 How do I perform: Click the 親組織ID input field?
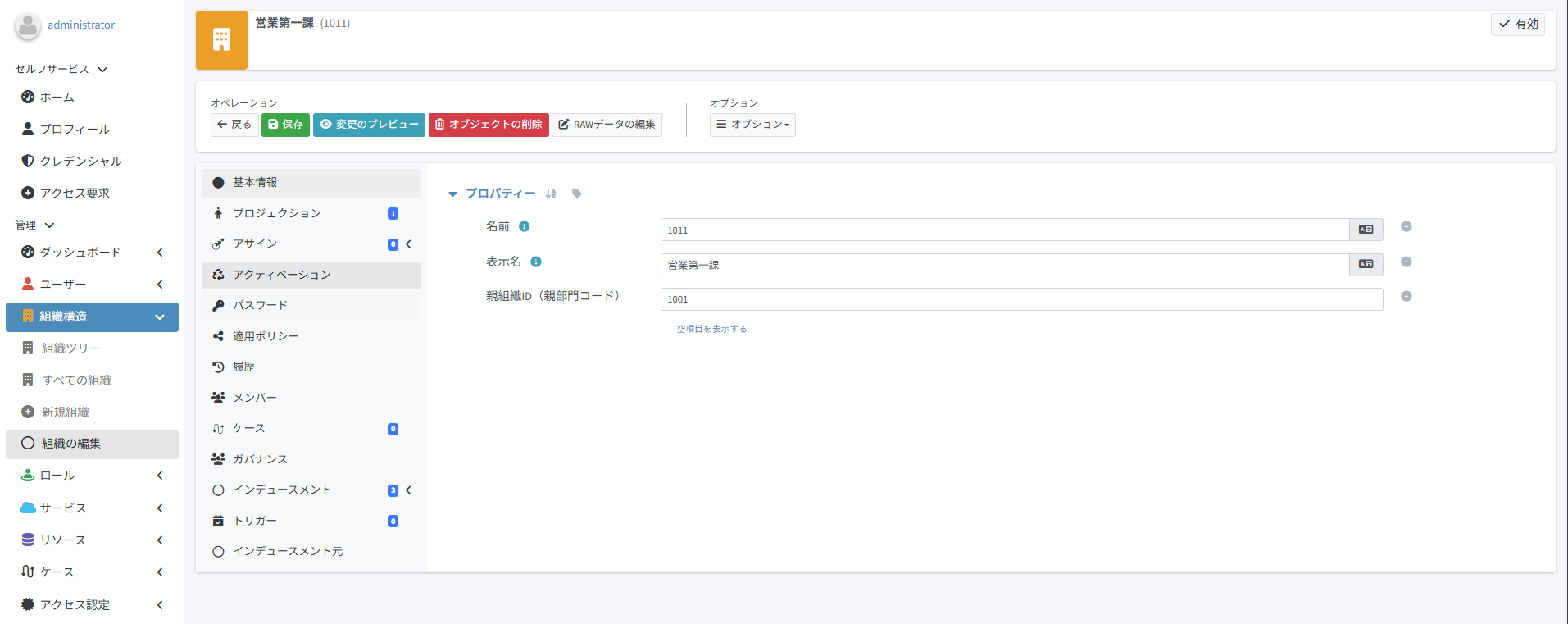[x=1021, y=299]
